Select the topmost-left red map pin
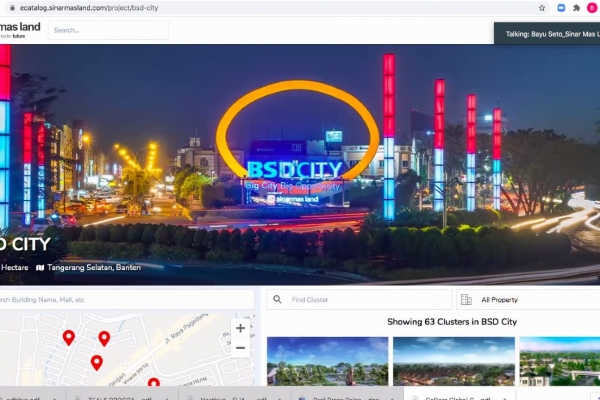This screenshot has height=400, width=600. point(68,337)
